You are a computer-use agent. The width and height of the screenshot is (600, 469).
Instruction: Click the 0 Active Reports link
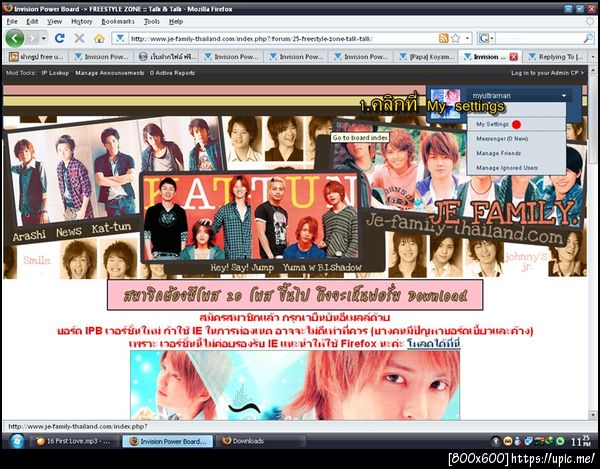tap(172, 73)
